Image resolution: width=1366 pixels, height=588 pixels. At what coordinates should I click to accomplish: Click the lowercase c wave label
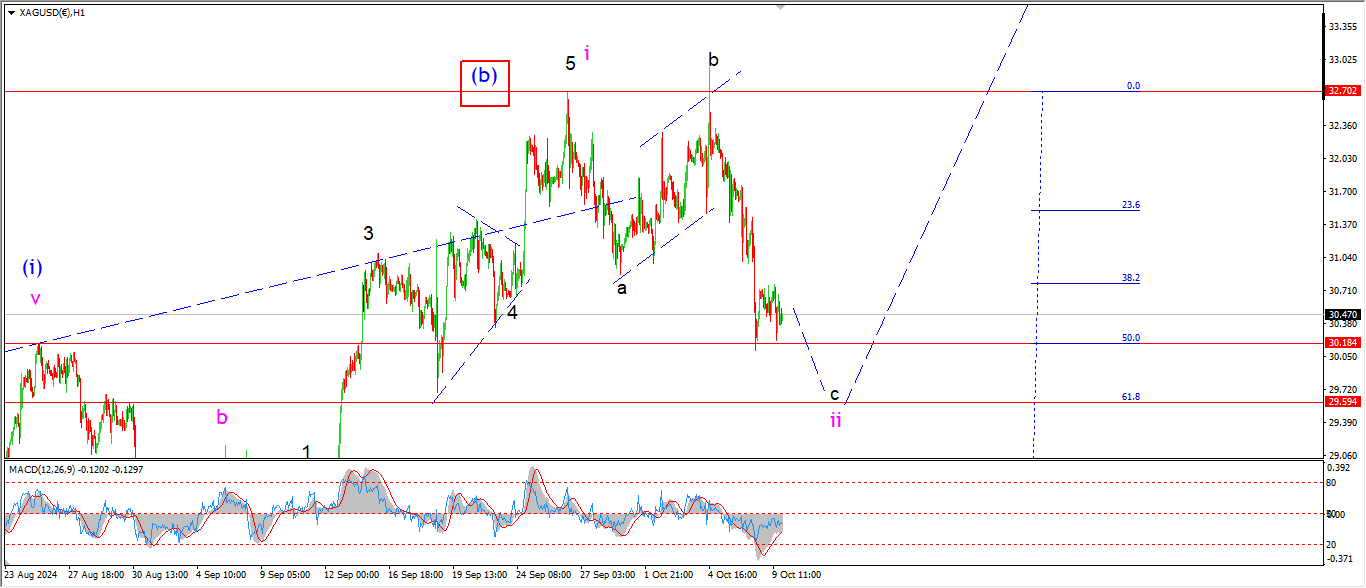point(834,394)
